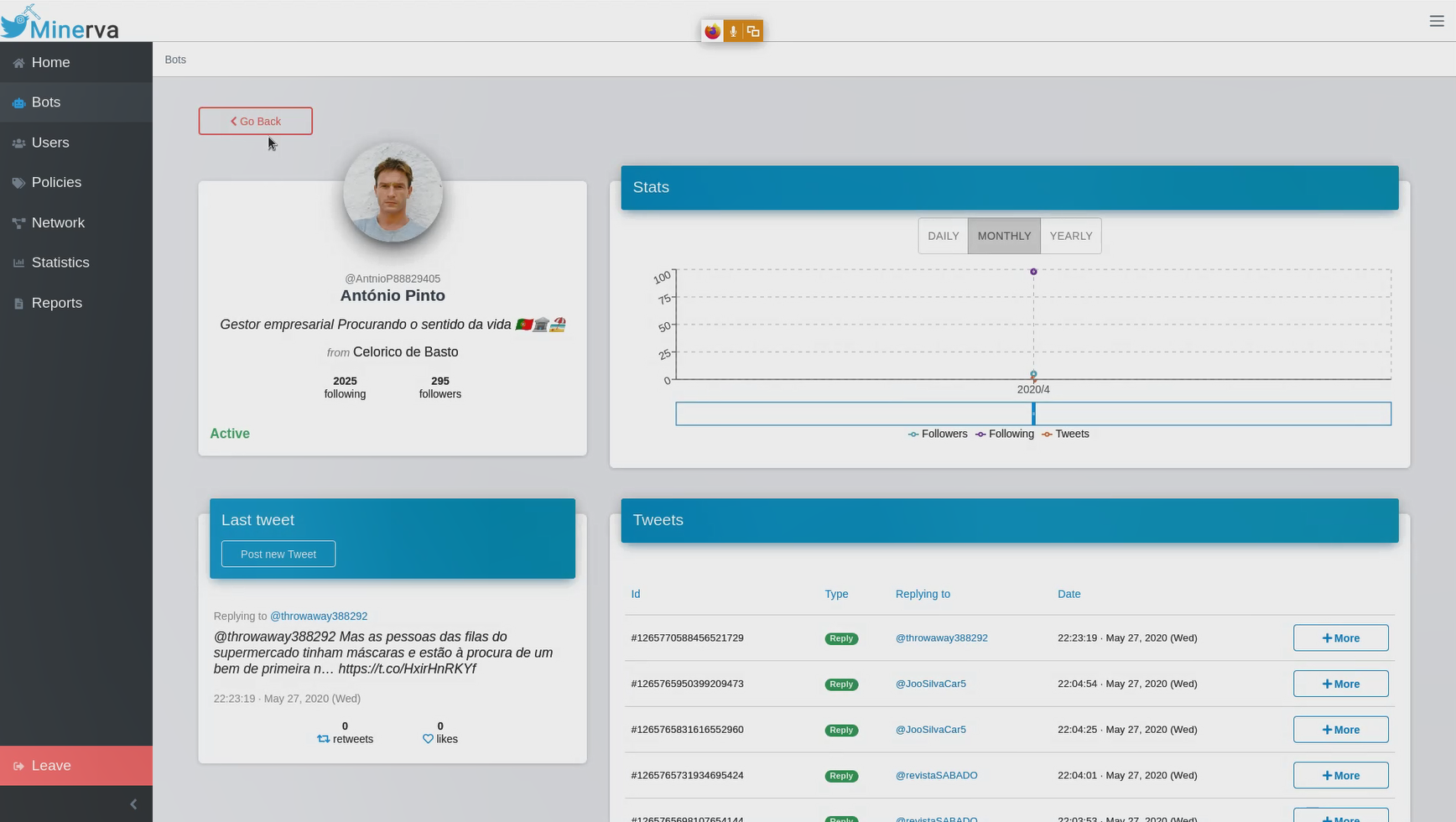Toggle the Tweets legend series
Viewport: 1456px width, 822px height.
point(1065,434)
